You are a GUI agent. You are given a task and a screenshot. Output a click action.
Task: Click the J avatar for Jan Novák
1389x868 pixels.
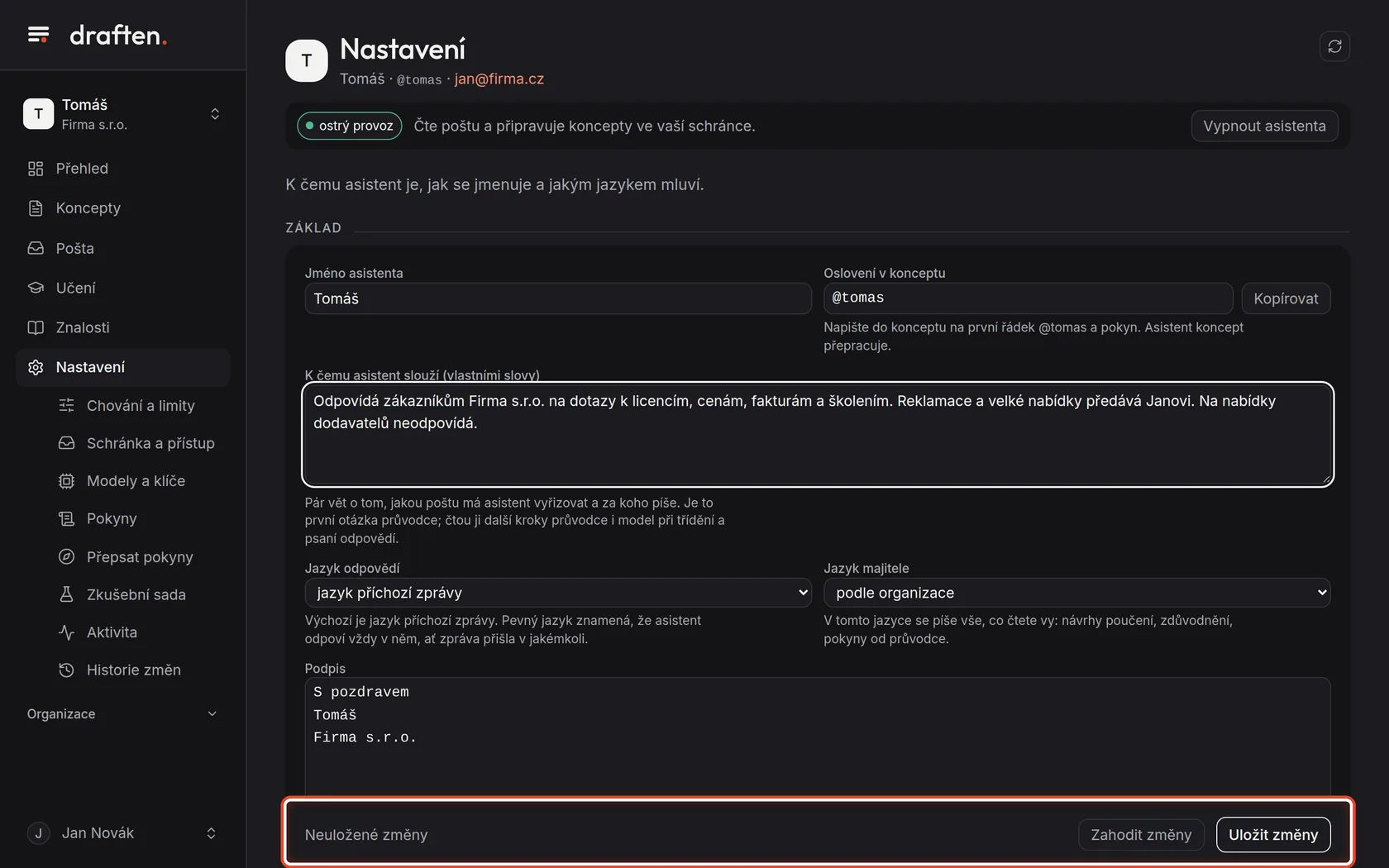coord(38,833)
